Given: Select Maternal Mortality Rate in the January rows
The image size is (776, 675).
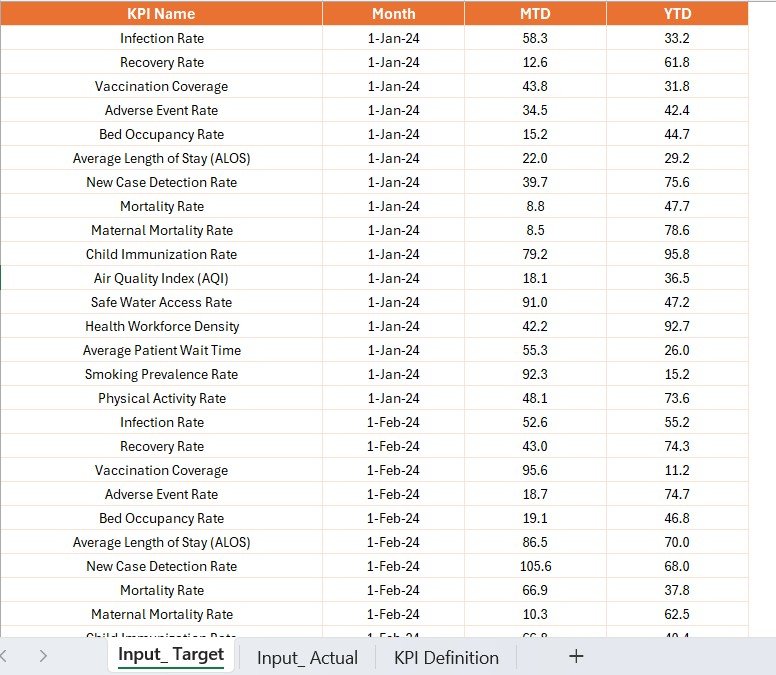Looking at the screenshot, I should coord(161,230).
